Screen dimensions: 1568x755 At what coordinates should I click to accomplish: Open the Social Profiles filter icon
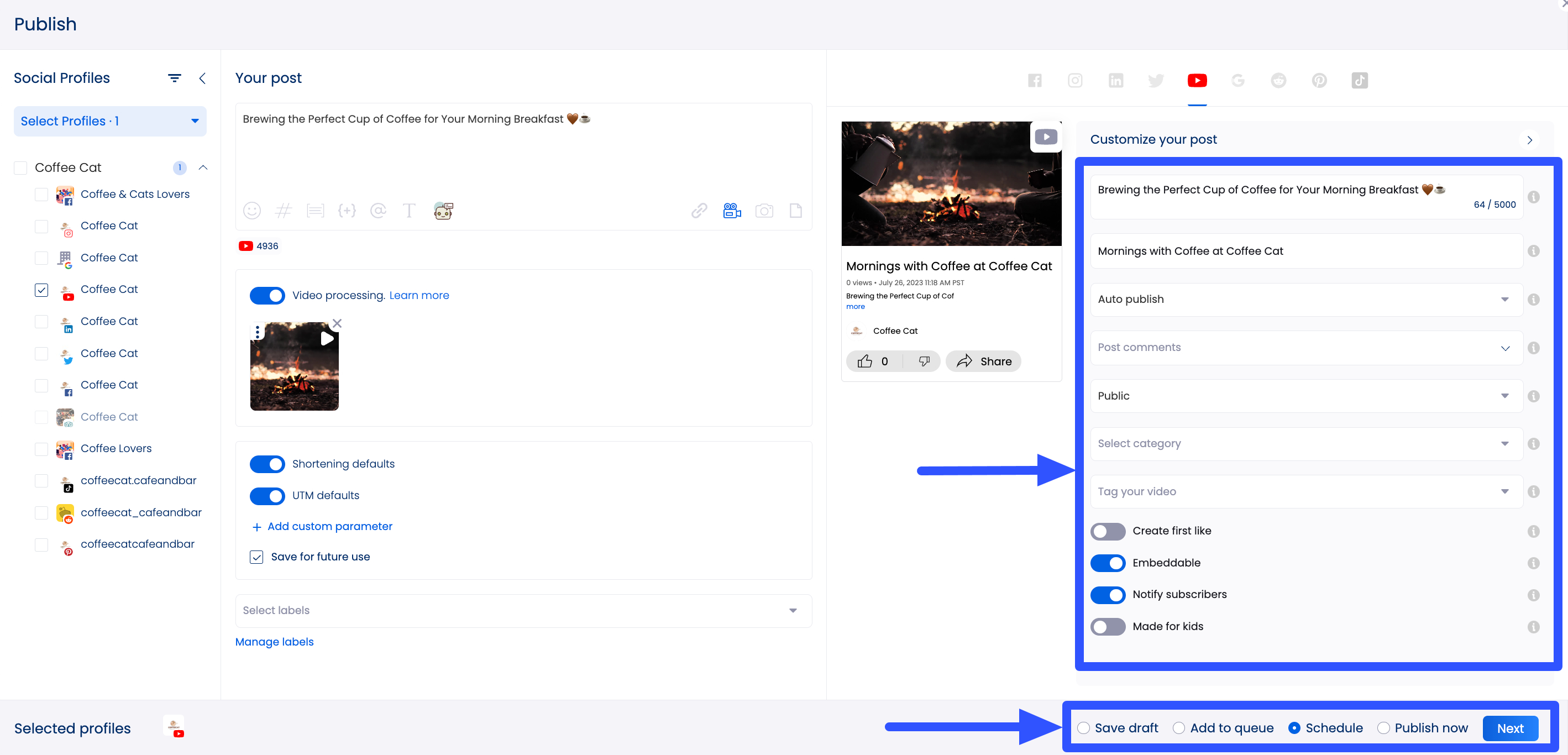pos(174,78)
